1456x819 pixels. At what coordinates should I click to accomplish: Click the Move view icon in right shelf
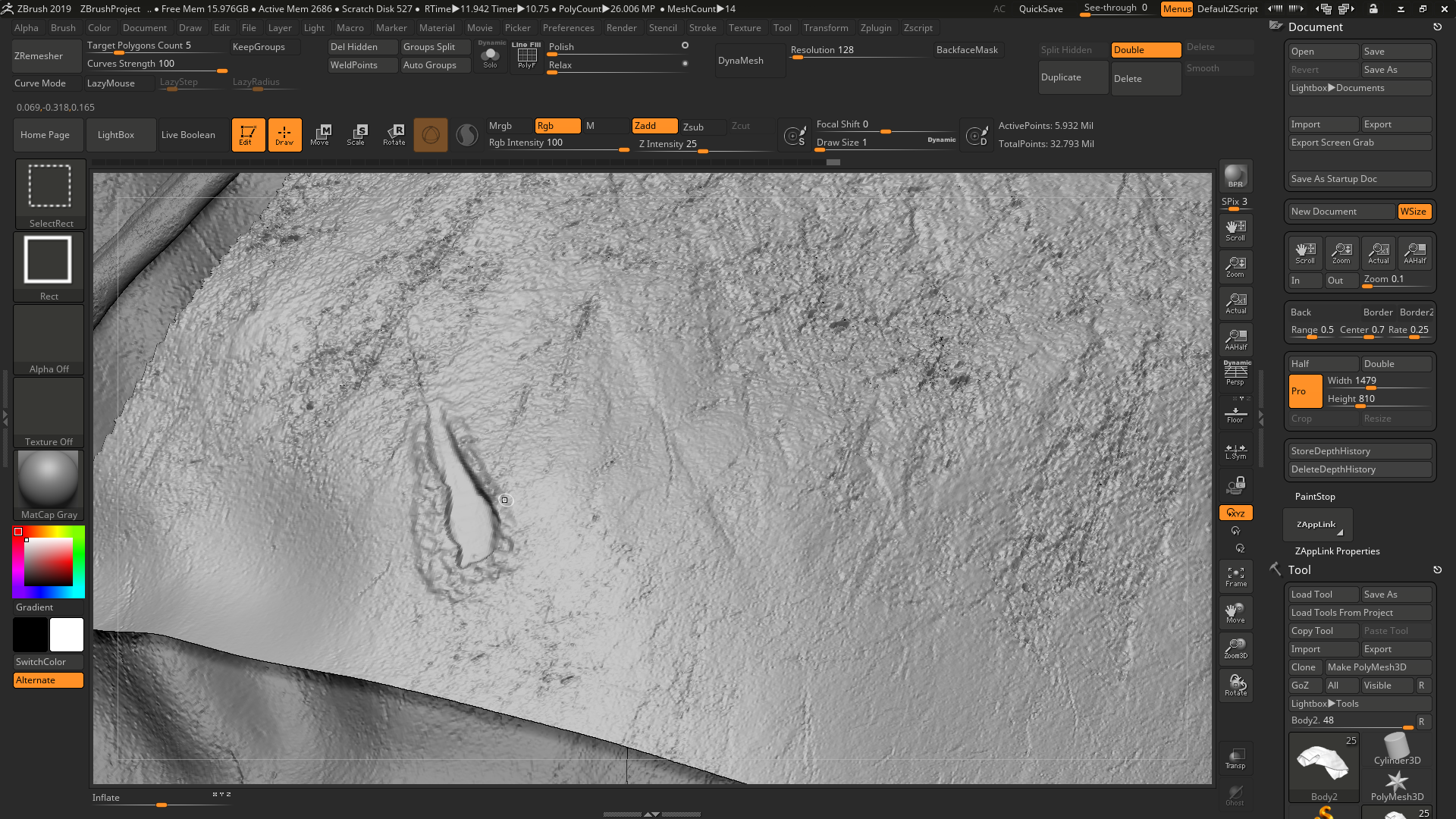1235,613
